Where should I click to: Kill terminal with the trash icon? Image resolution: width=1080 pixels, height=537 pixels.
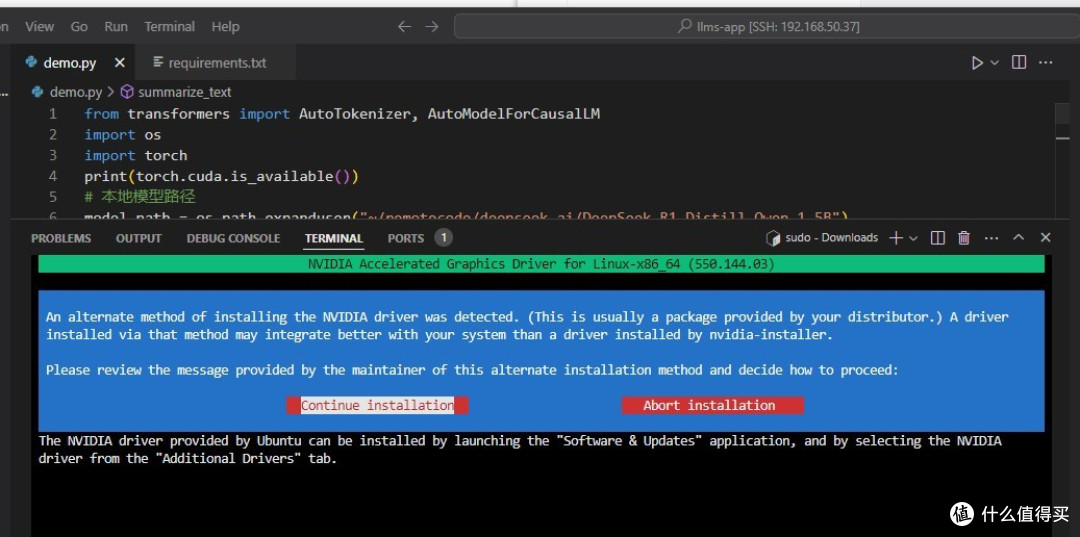coord(964,238)
